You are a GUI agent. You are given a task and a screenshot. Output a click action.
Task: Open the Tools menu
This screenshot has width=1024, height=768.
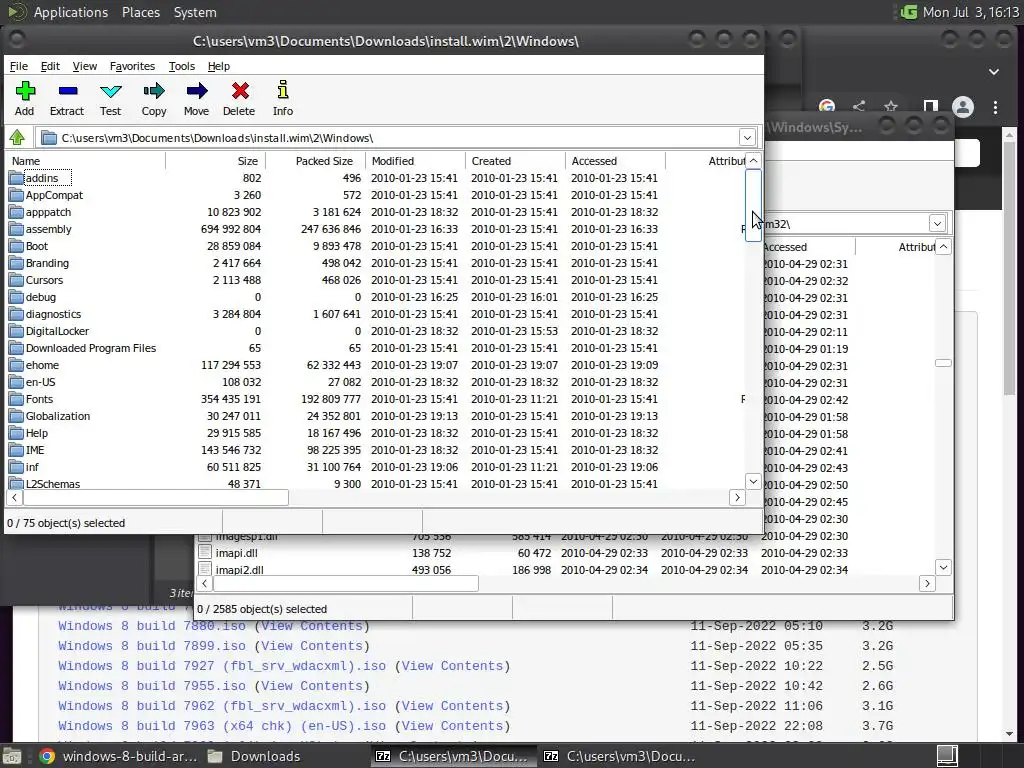pyautogui.click(x=182, y=66)
